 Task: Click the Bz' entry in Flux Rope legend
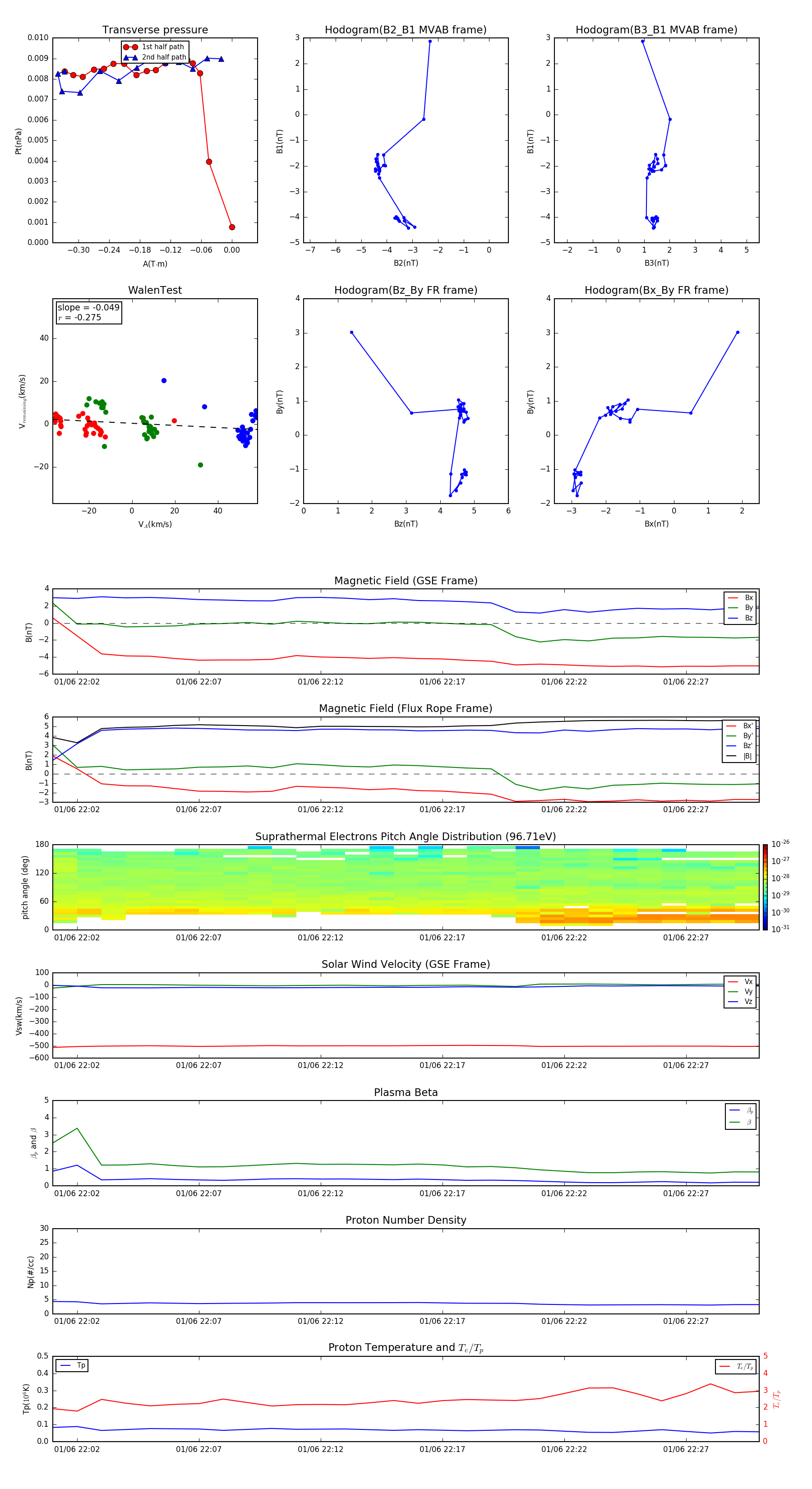coord(740,746)
